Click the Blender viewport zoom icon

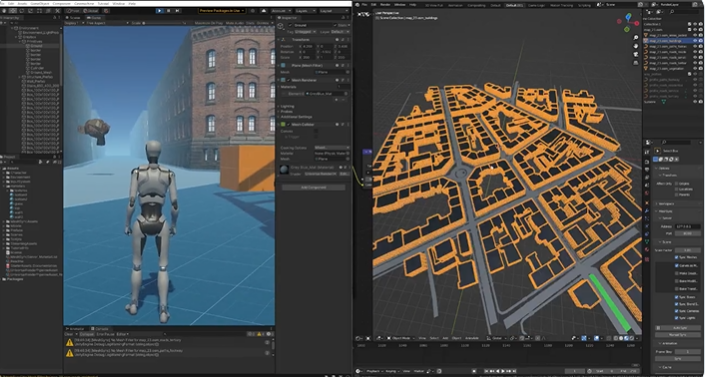tap(636, 38)
